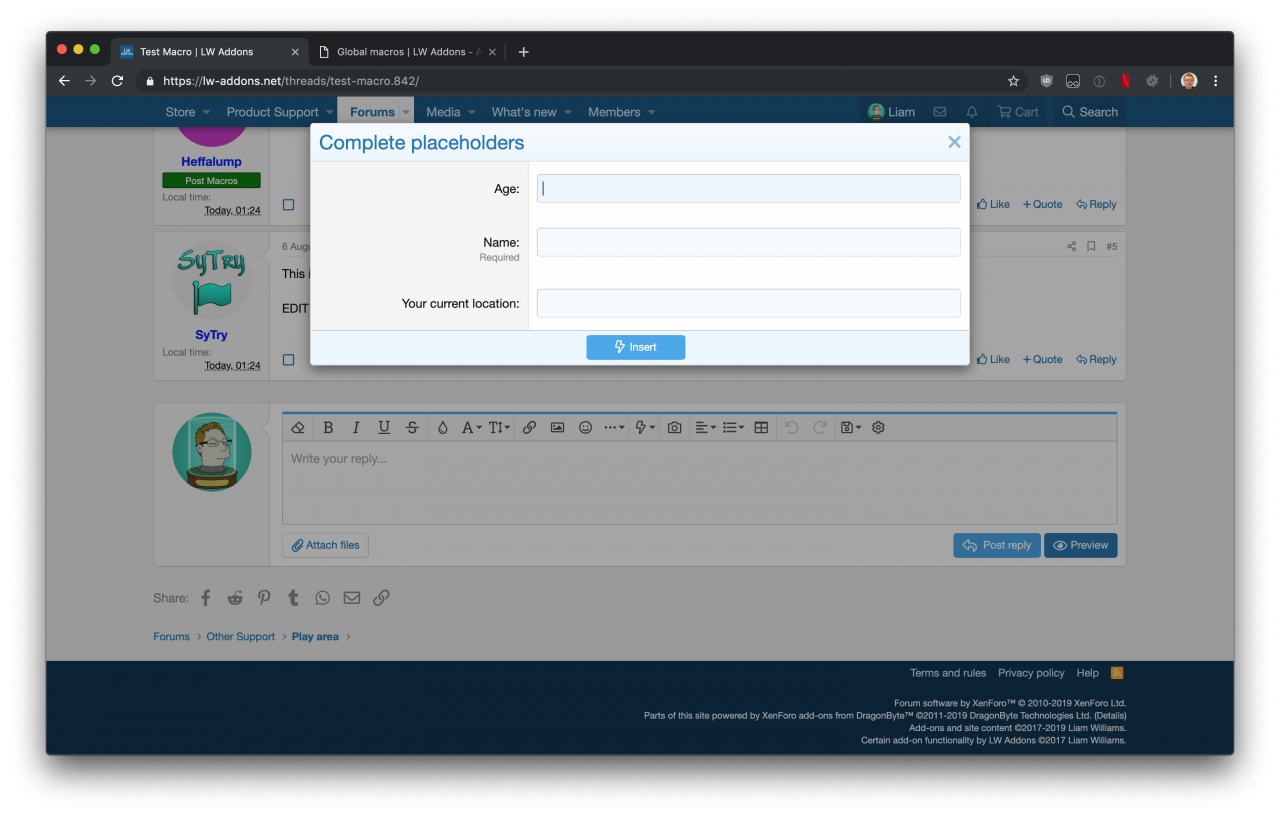Toggle editor settings gear icon
1280x816 pixels.
tap(878, 428)
